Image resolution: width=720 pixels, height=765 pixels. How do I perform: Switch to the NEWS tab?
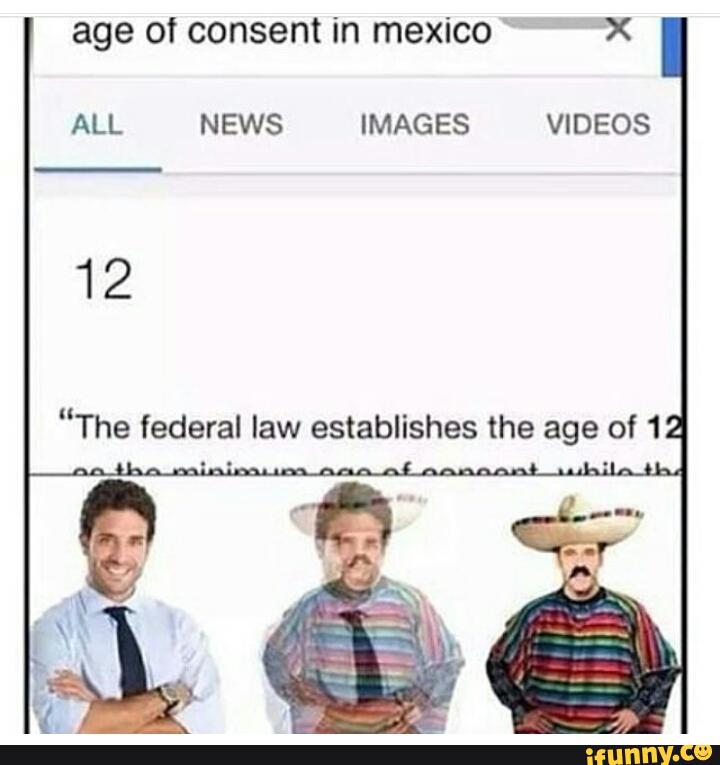241,124
